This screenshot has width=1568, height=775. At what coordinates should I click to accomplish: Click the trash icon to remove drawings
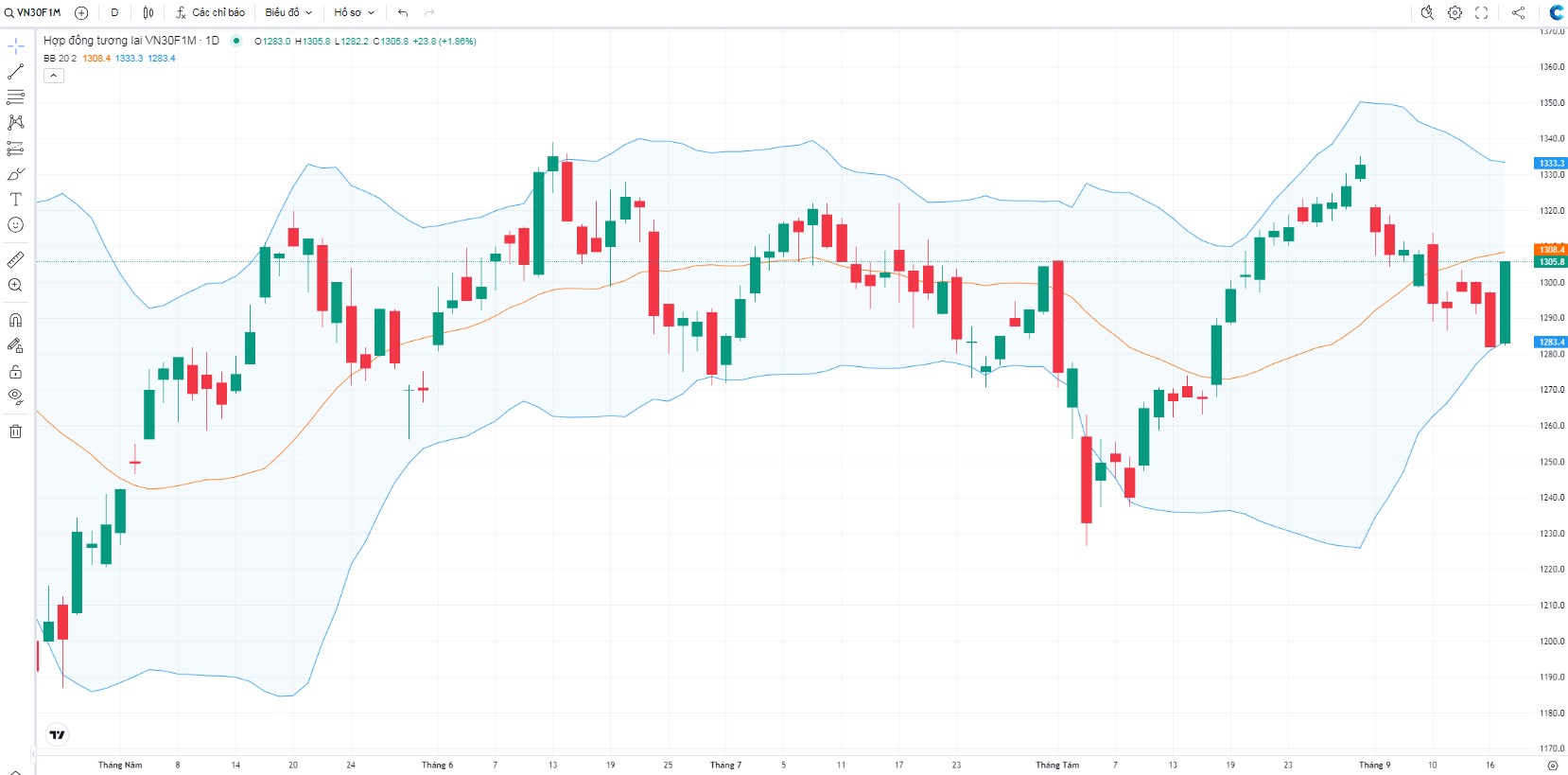[x=16, y=432]
